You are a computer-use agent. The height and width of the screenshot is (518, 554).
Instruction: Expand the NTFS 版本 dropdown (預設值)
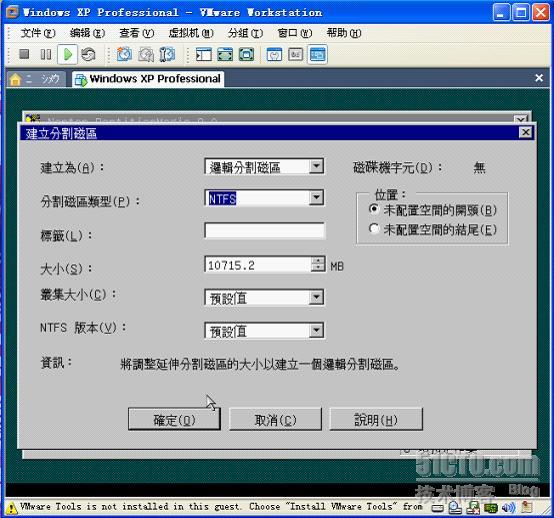click(316, 330)
